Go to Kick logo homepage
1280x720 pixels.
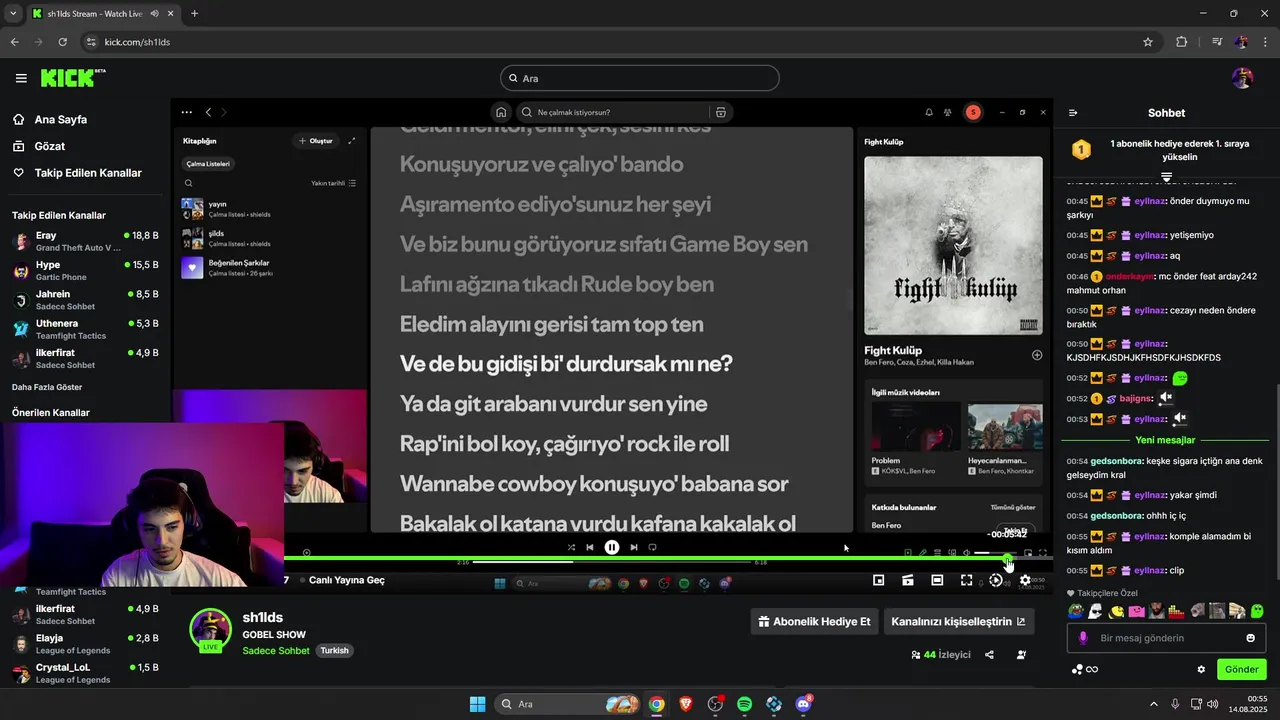pyautogui.click(x=73, y=78)
